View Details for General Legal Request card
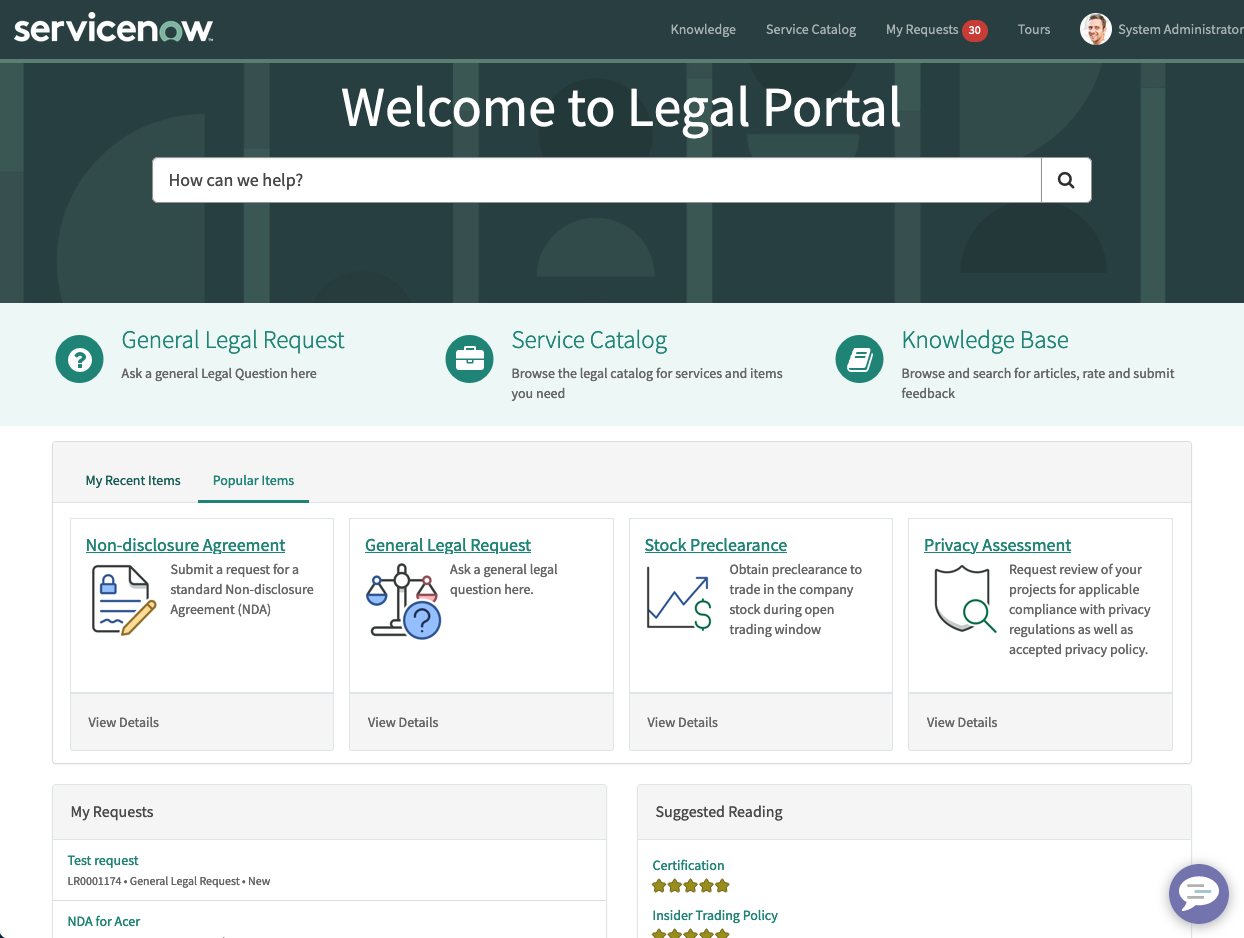Screen dimensions: 1244x938 (403, 722)
